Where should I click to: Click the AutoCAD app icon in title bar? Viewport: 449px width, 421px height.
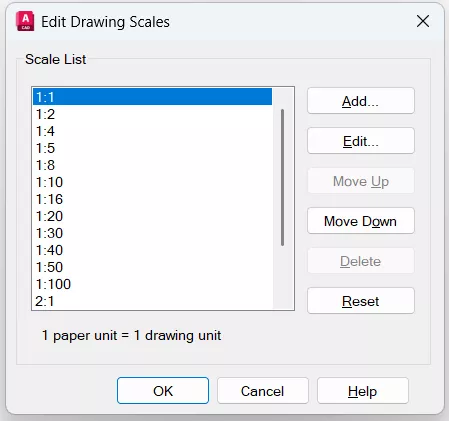click(x=25, y=21)
